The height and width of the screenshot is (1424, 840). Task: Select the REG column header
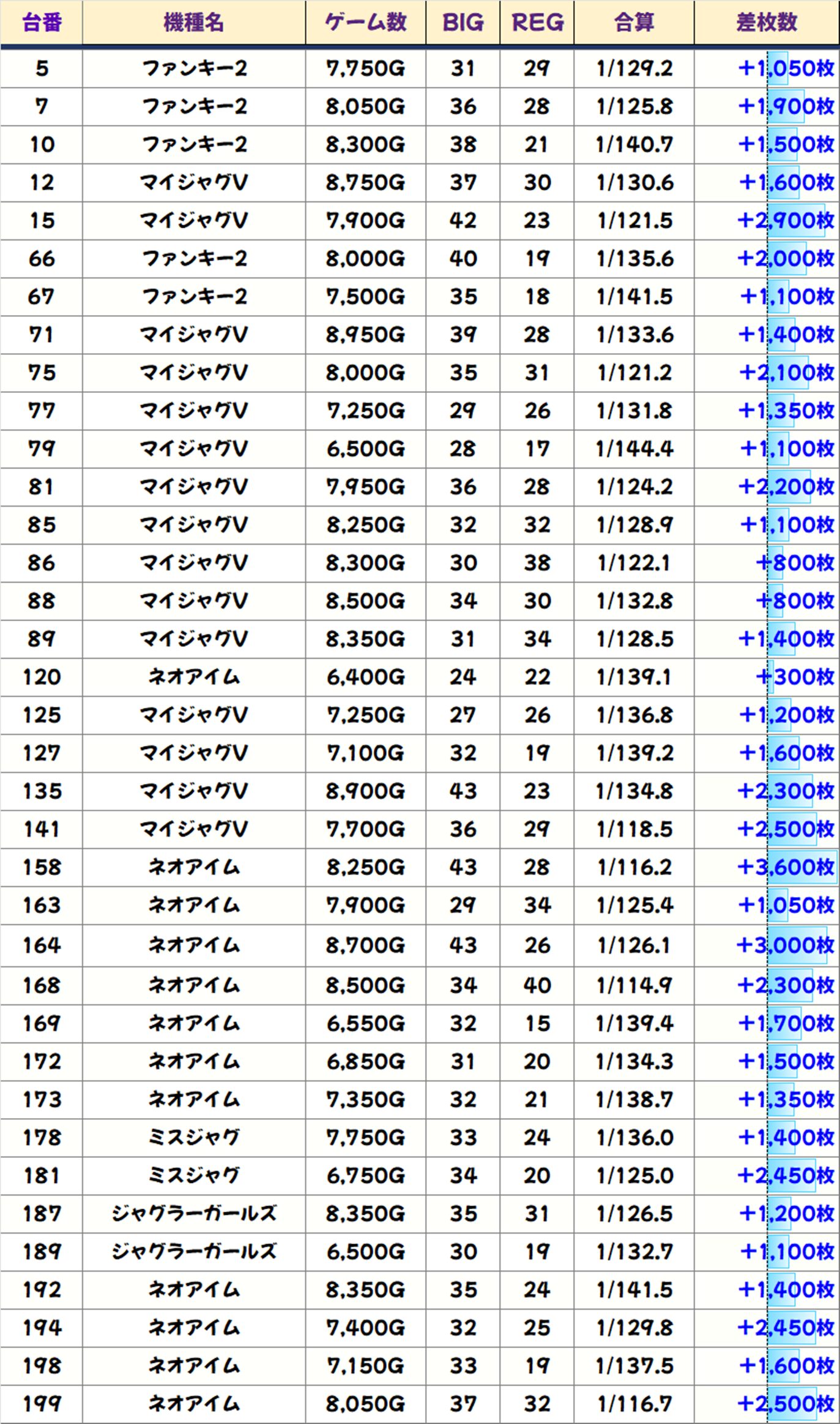pos(537,23)
